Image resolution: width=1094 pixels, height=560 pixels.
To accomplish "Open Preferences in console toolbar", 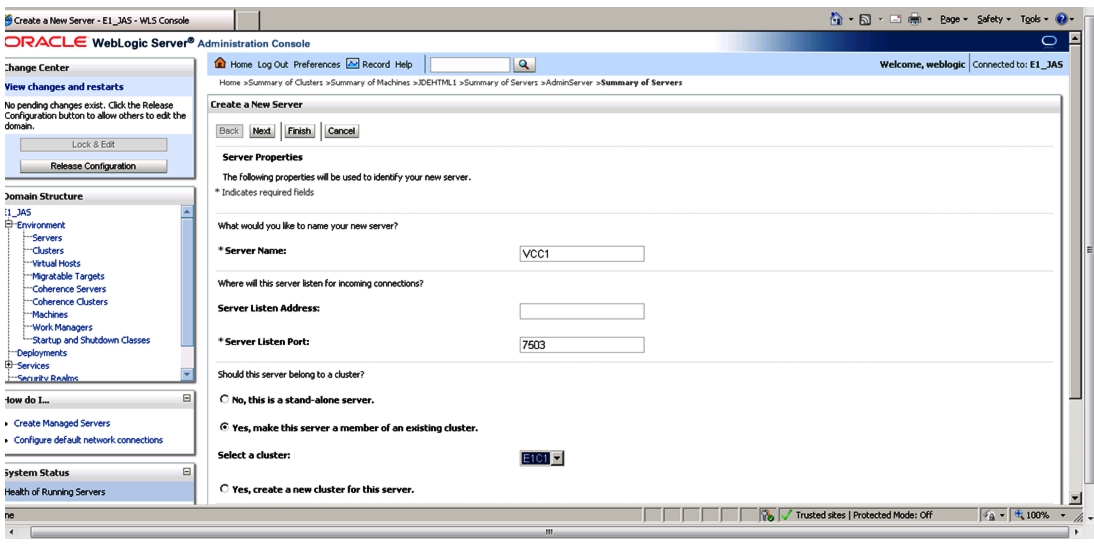I will pyautogui.click(x=317, y=64).
